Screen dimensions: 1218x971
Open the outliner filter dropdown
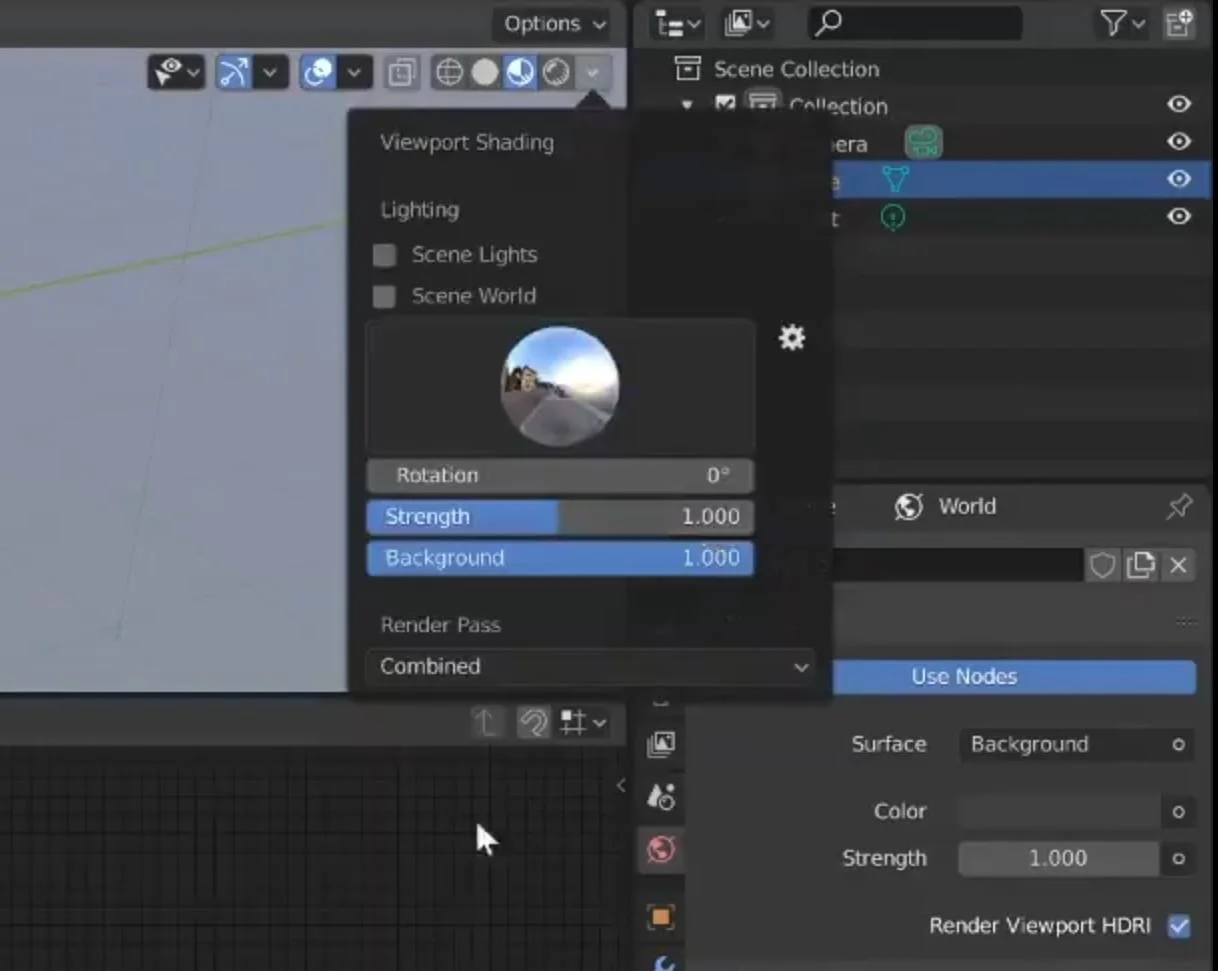pyautogui.click(x=1120, y=23)
